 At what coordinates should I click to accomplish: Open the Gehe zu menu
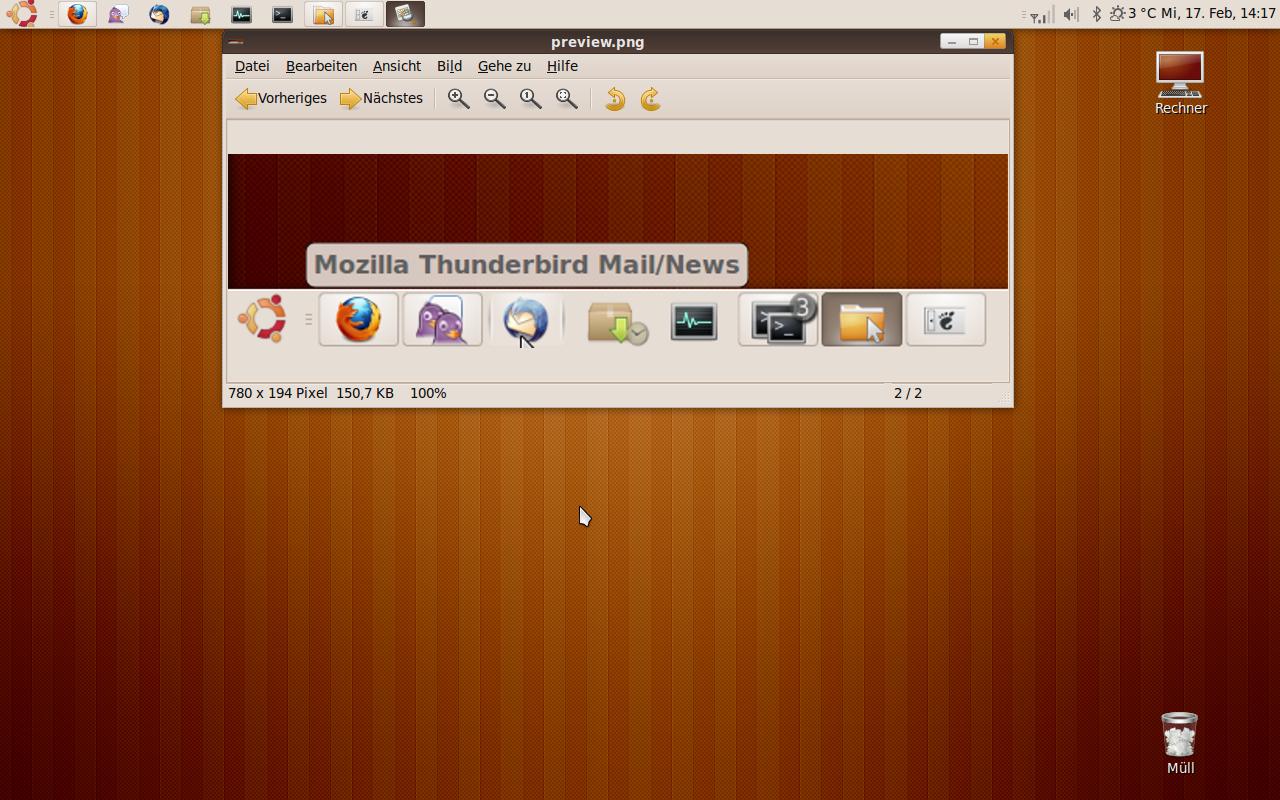504,66
